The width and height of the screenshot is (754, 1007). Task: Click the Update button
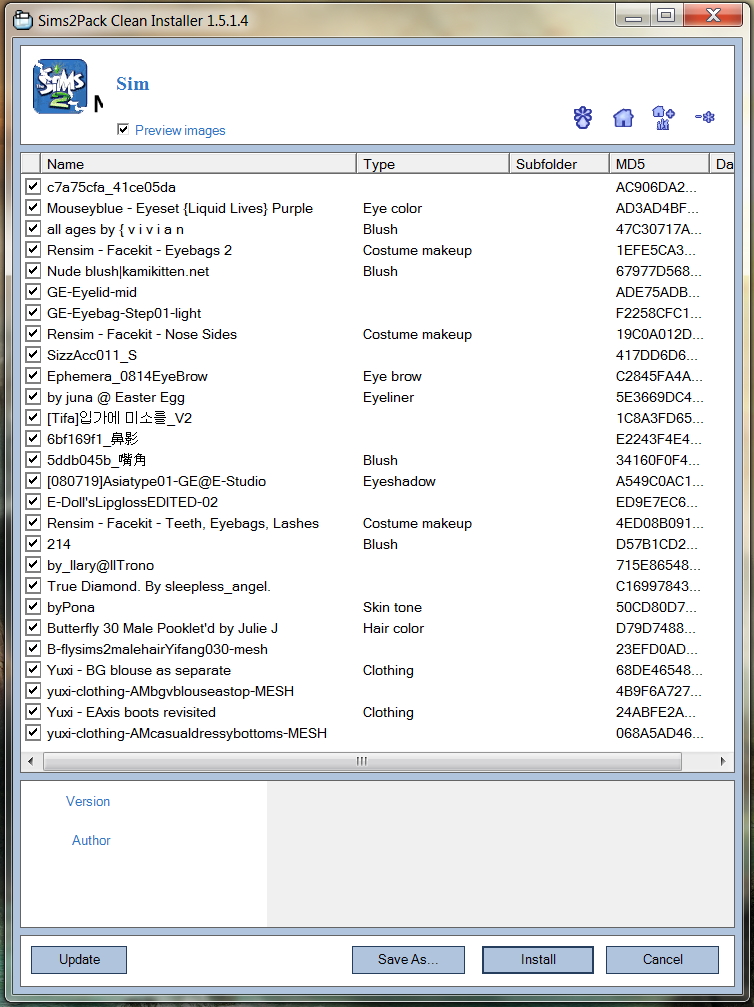[79, 959]
